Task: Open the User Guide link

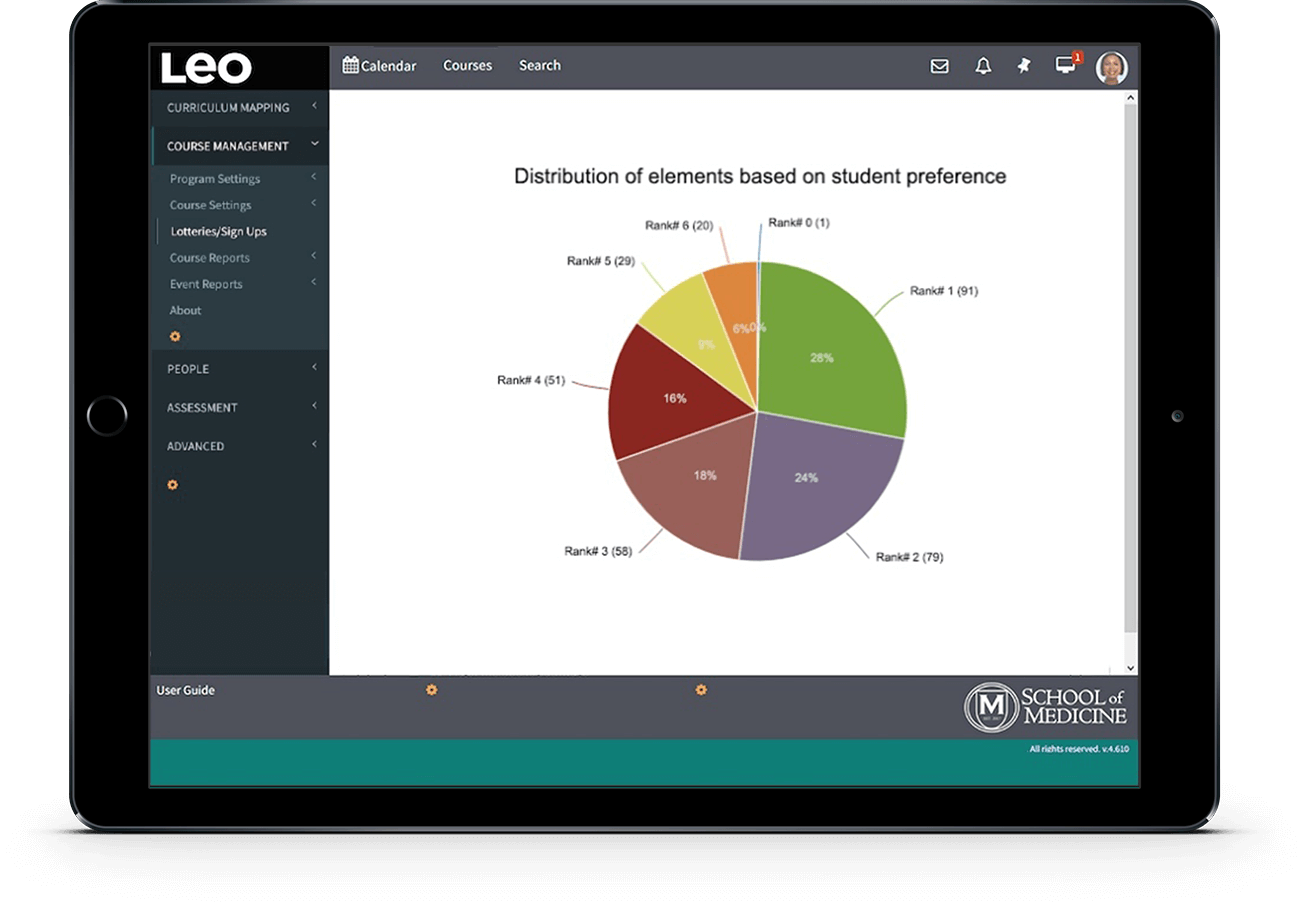Action: 185,690
